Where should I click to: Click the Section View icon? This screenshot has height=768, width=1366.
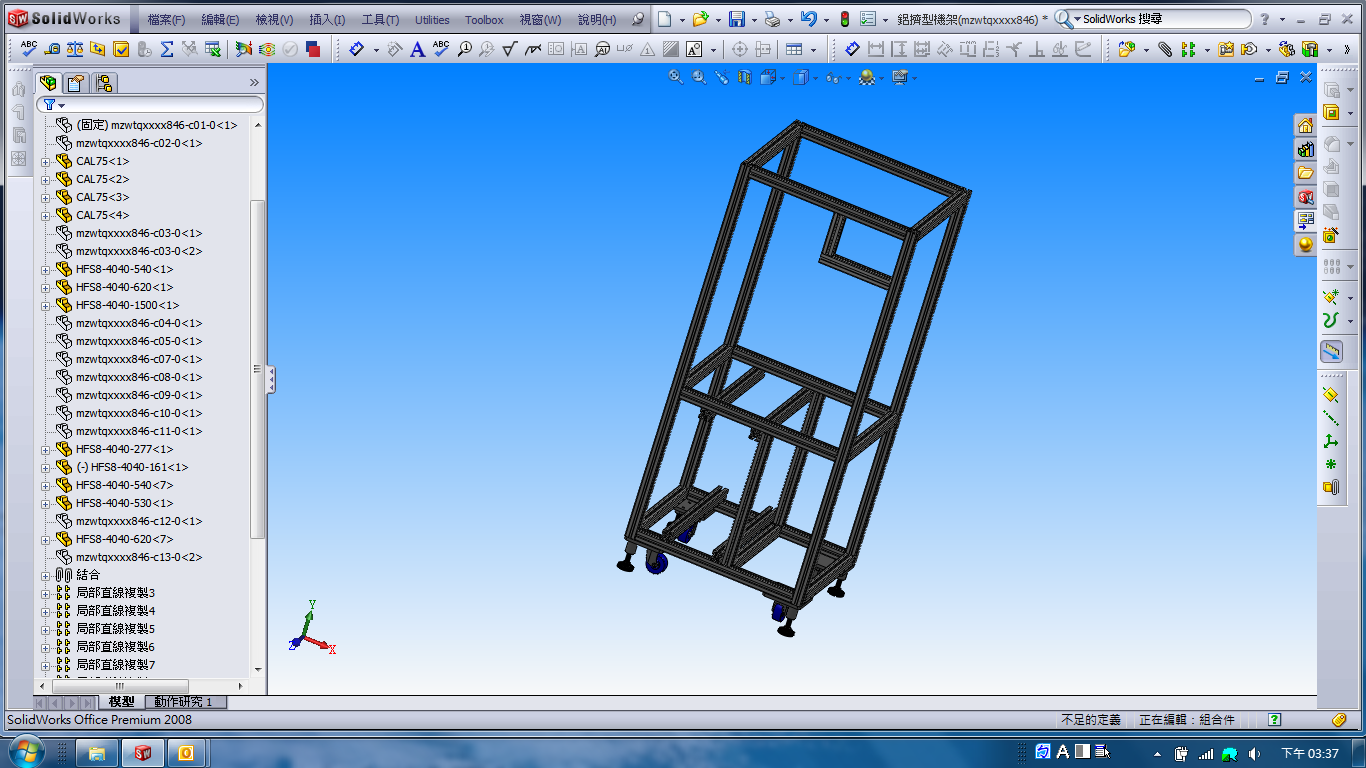coord(744,77)
